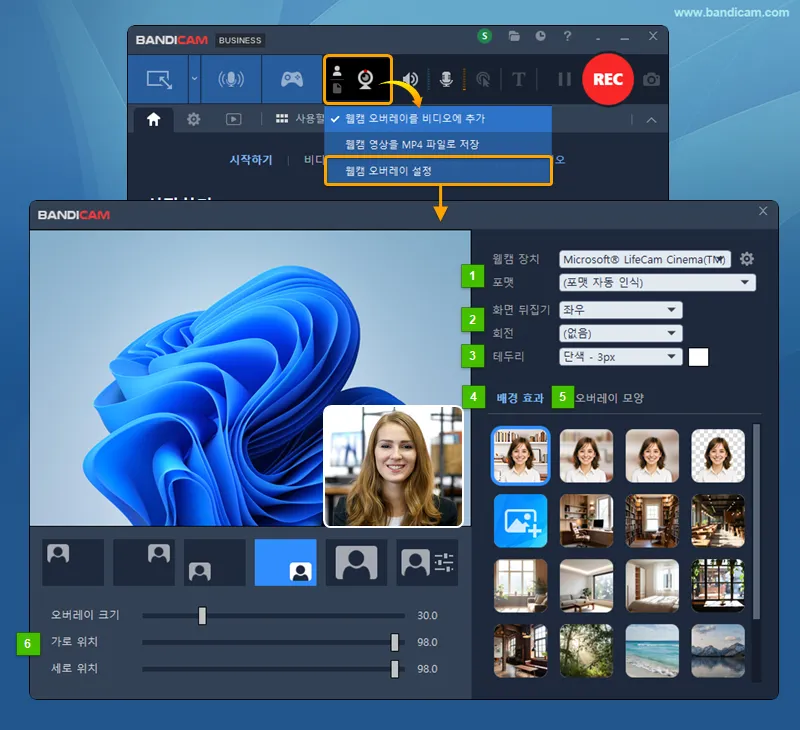Choose '웹캠 영상을 MP4 파일로 저장' menu item
Viewport: 800px width, 730px height.
pos(438,144)
